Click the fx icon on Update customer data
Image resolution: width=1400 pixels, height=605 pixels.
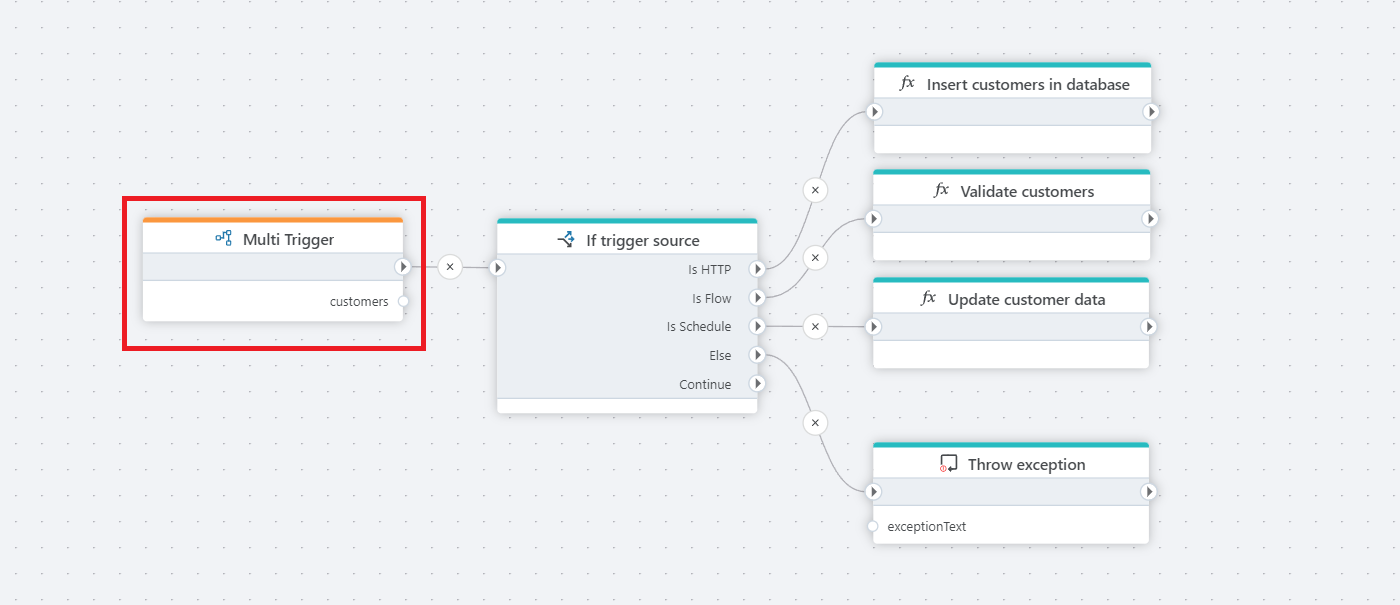929,299
